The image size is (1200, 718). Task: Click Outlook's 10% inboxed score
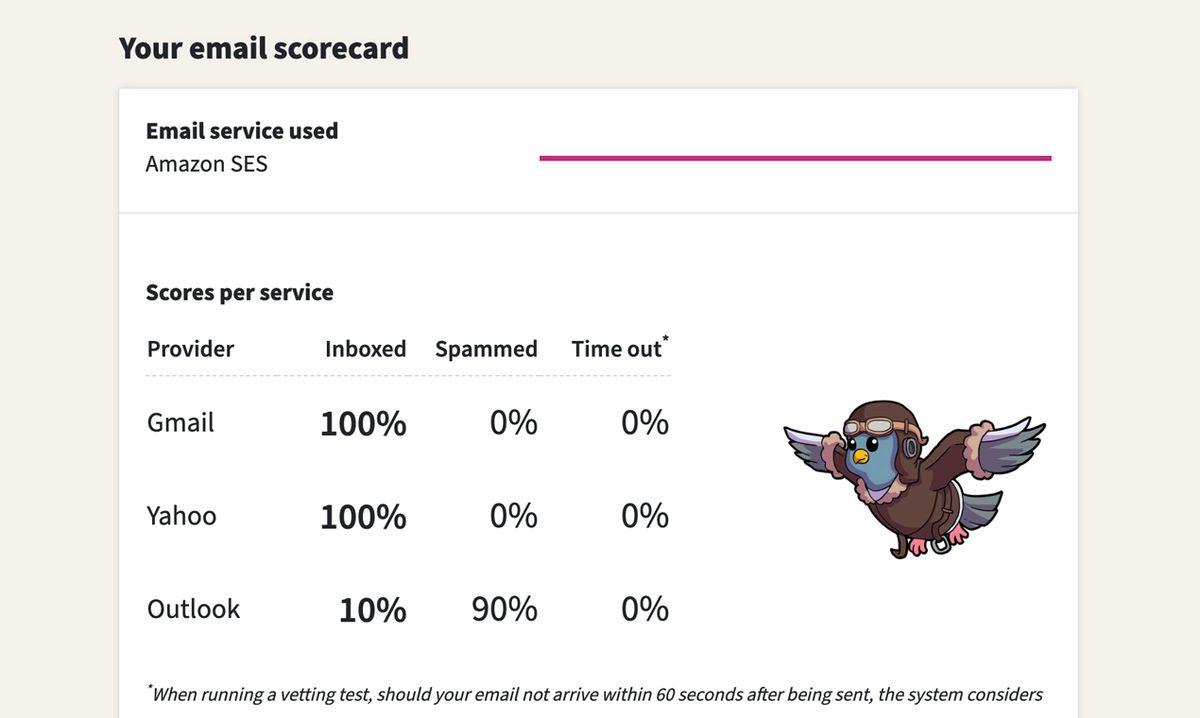pos(372,610)
